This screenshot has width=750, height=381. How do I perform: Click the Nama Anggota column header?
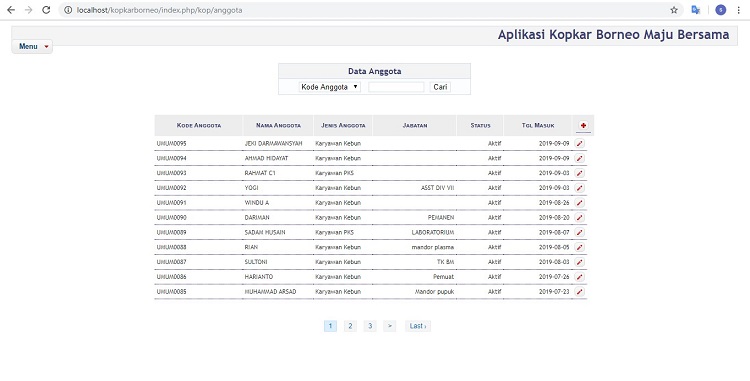tap(278, 125)
